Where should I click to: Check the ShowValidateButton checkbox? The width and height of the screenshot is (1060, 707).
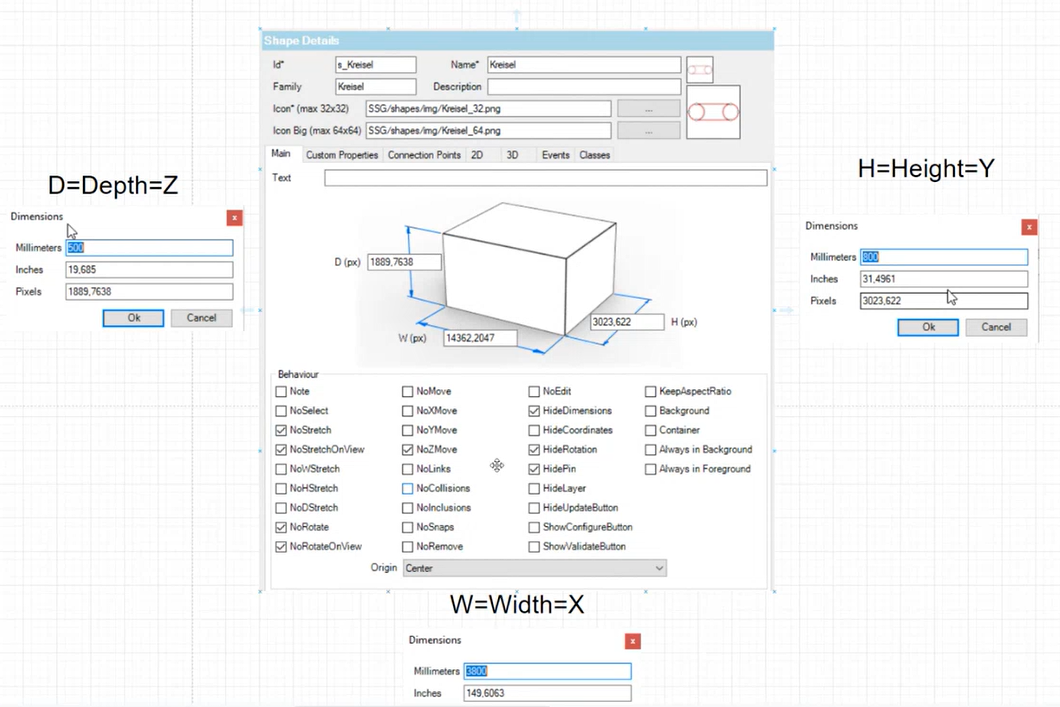click(x=534, y=547)
